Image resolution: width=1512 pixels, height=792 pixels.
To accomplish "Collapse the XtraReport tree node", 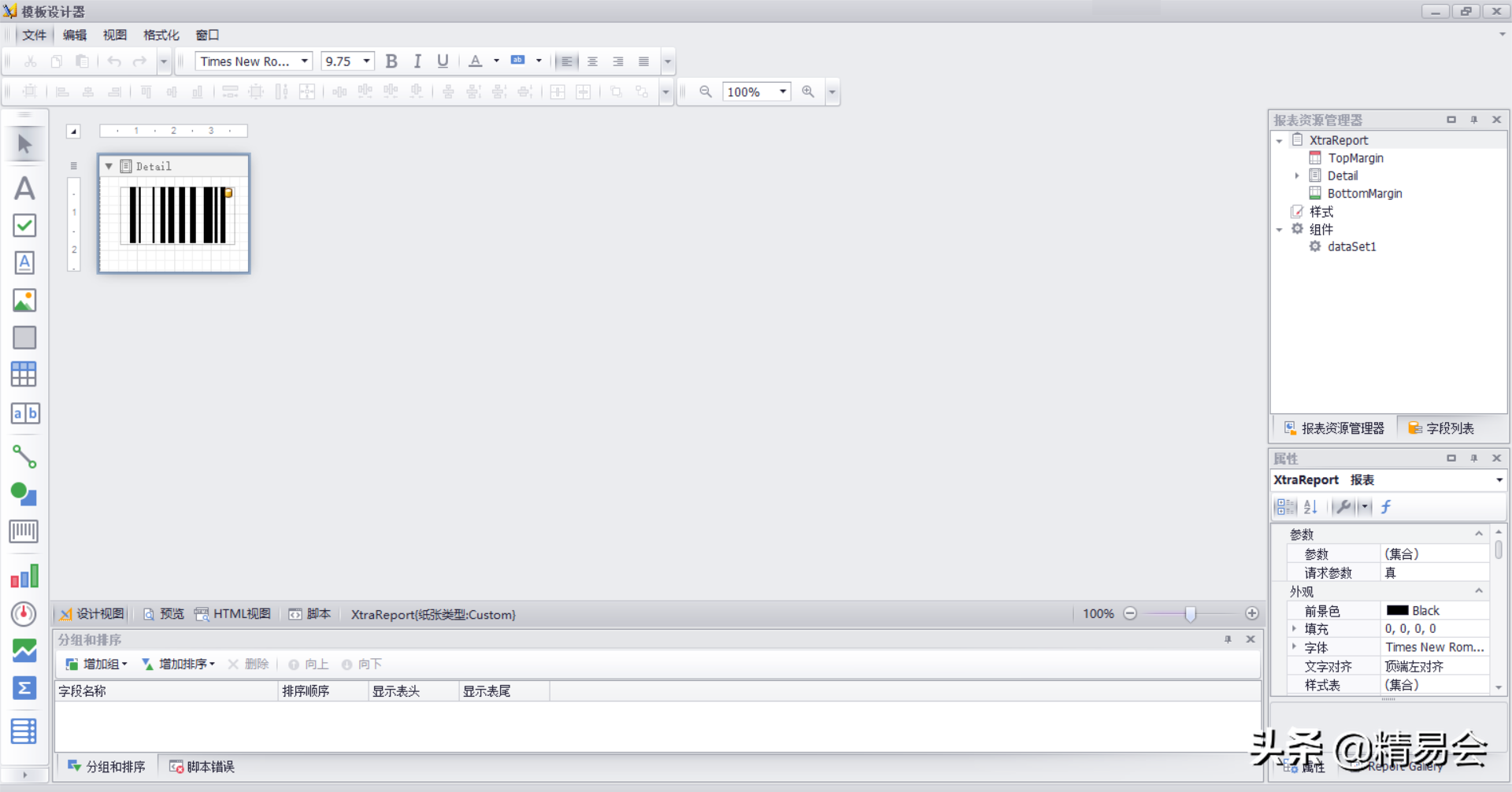I will [1279, 141].
